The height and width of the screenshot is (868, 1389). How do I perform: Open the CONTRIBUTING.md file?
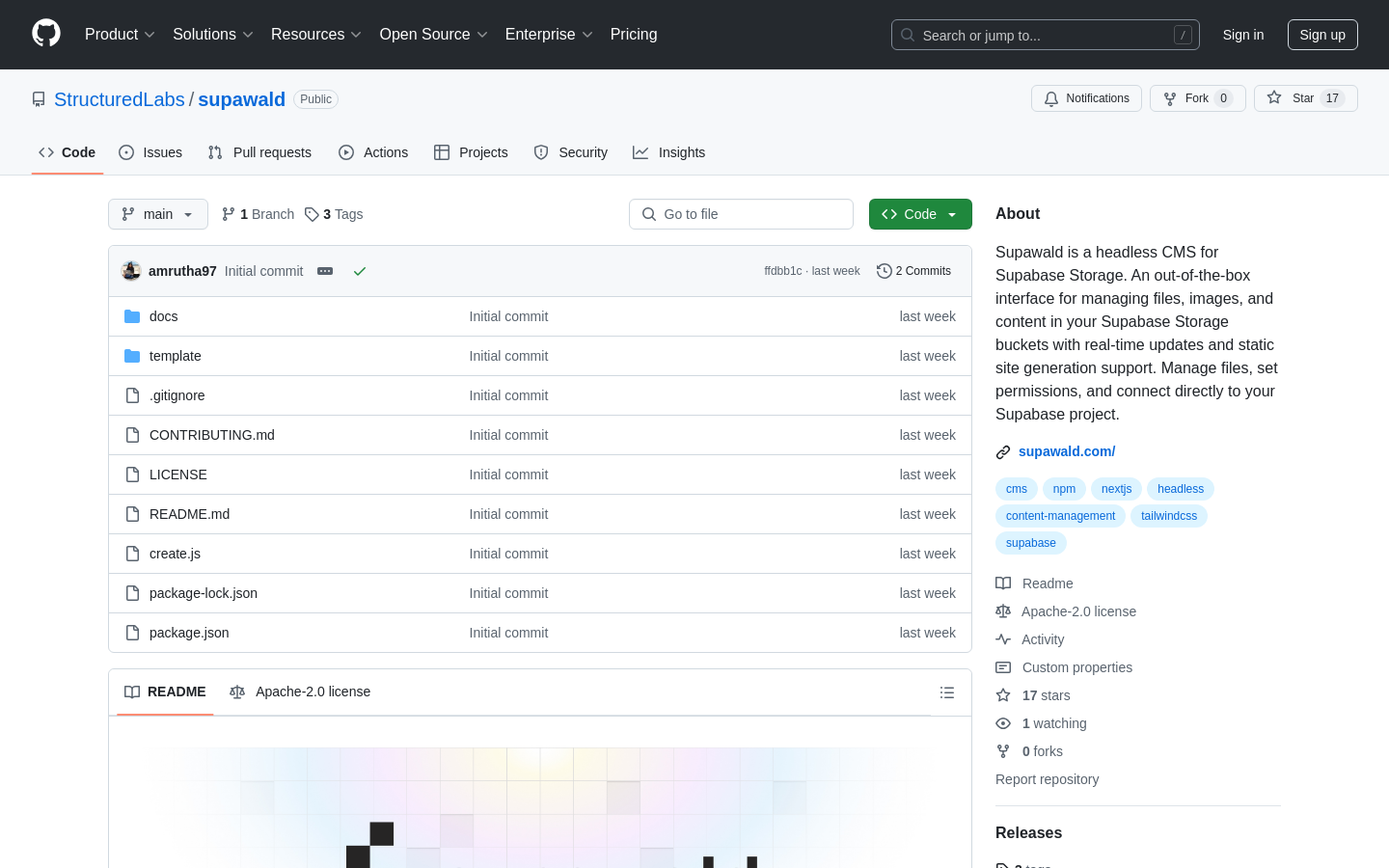212,435
